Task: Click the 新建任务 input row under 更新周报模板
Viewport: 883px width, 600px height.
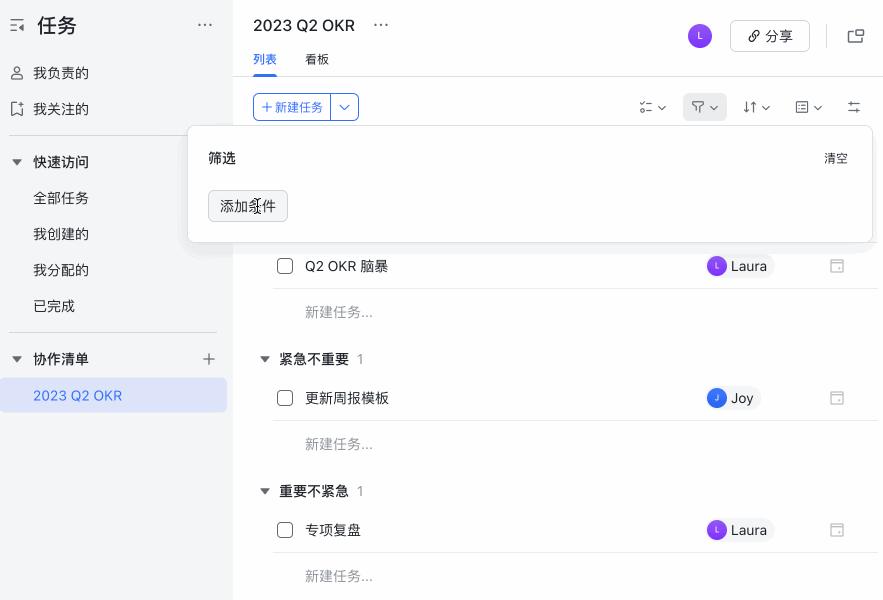Action: tap(339, 444)
